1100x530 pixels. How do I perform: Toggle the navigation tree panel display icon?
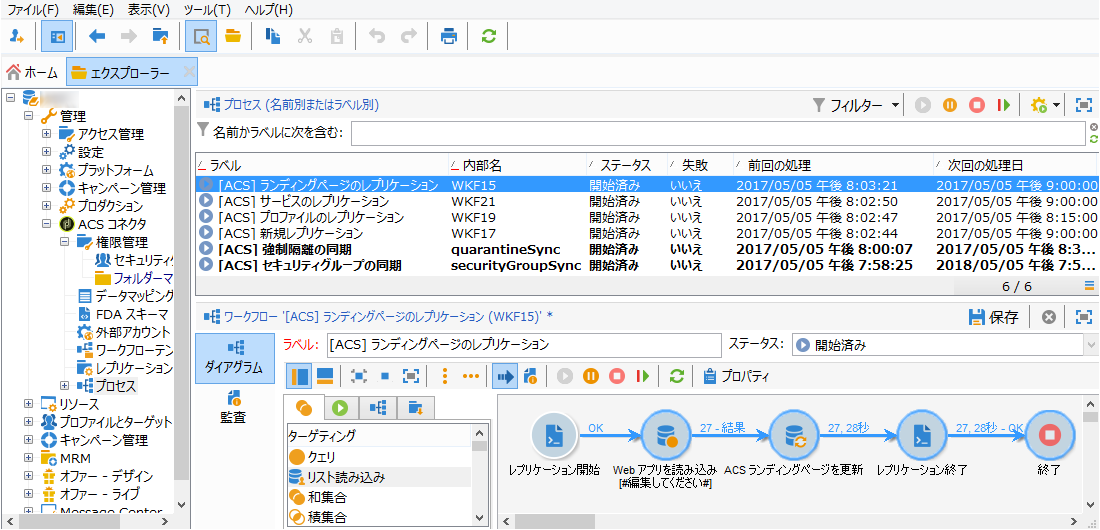click(x=58, y=37)
